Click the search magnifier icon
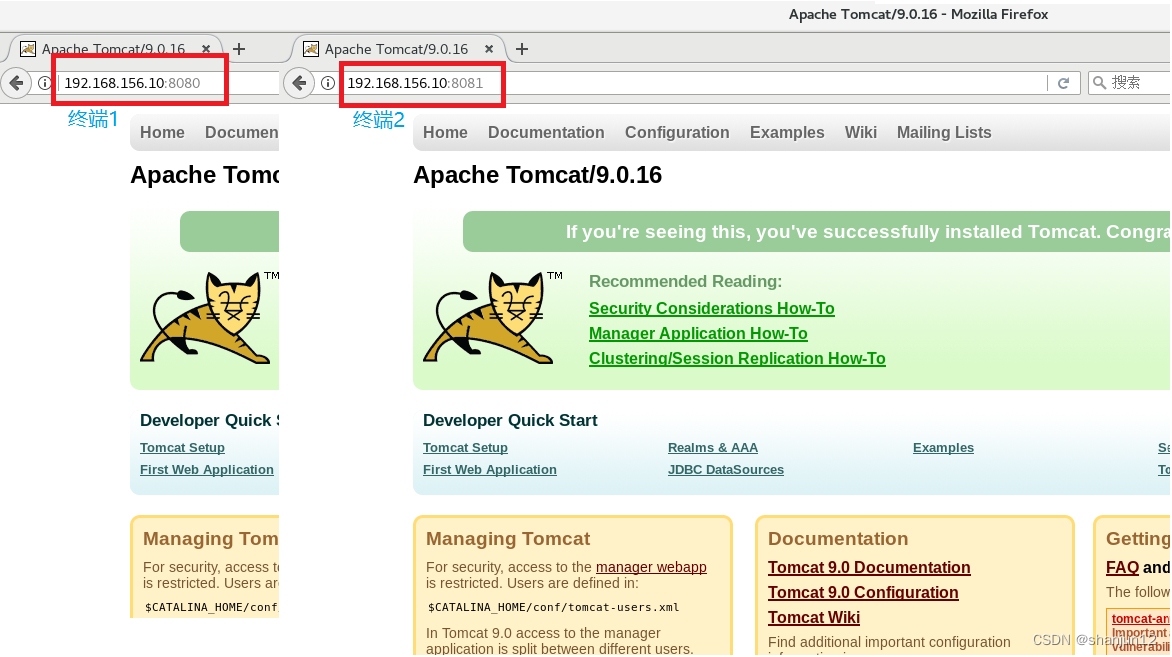The height and width of the screenshot is (657, 1172). [x=1099, y=83]
